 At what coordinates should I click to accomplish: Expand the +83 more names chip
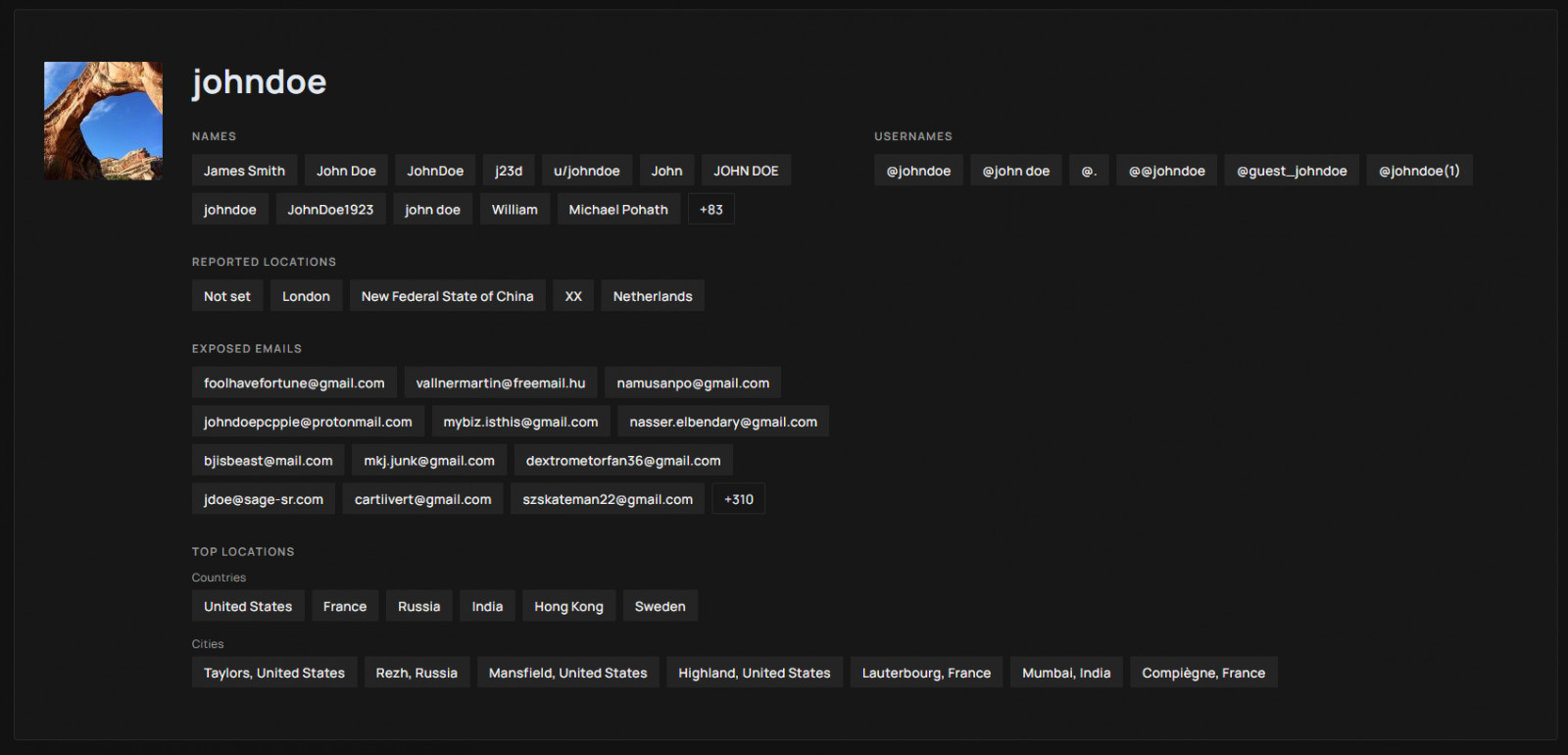(710, 210)
